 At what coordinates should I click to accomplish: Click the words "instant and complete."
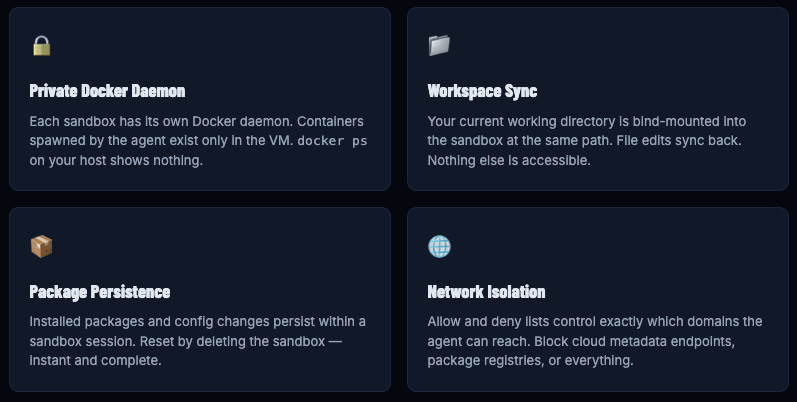tap(96, 360)
